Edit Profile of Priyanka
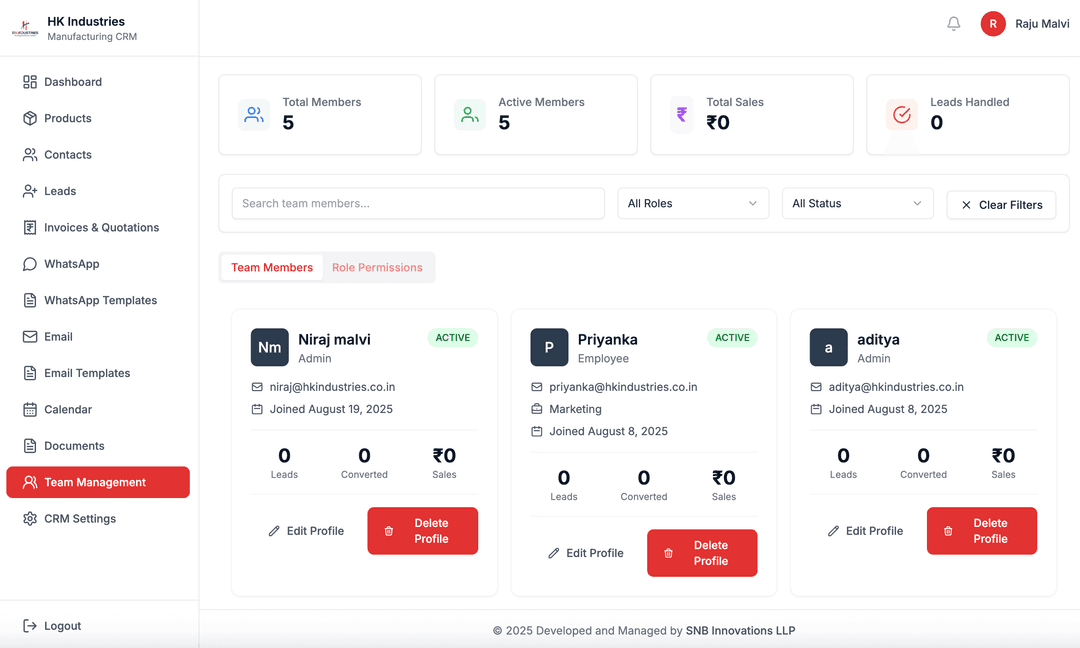Image resolution: width=1080 pixels, height=648 pixels. tap(585, 553)
